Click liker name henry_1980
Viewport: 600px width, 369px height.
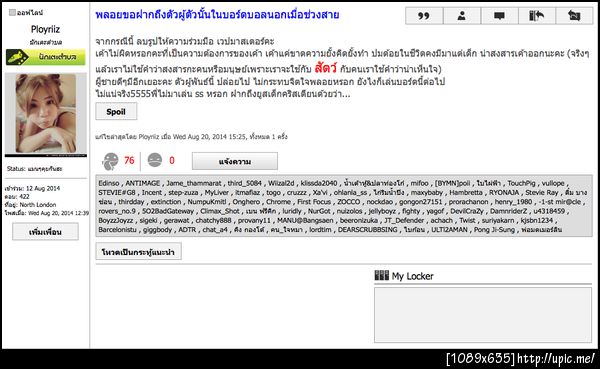[x=513, y=201]
